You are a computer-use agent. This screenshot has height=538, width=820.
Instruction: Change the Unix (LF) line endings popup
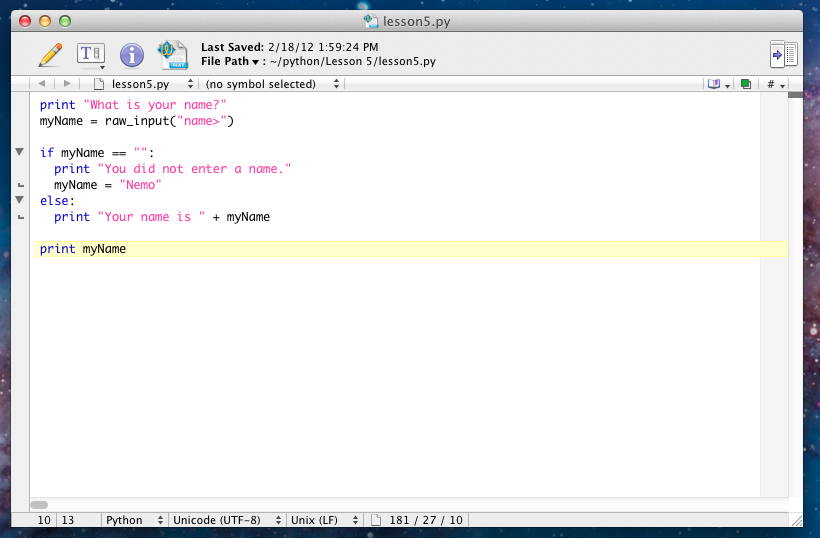pyautogui.click(x=324, y=520)
